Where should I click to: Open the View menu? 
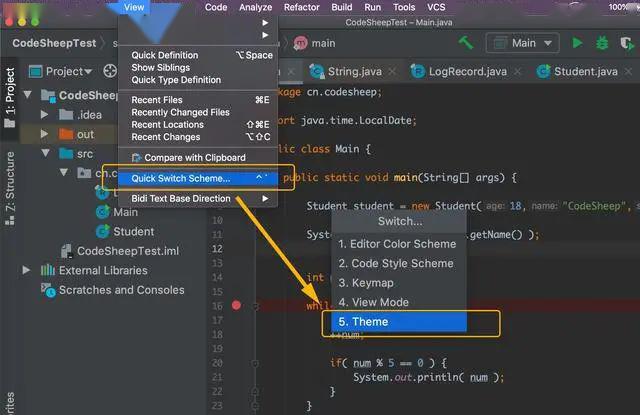click(134, 7)
